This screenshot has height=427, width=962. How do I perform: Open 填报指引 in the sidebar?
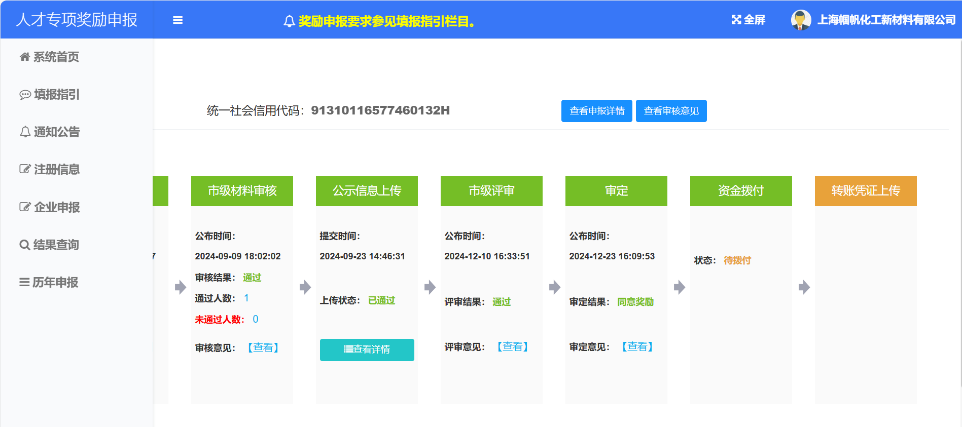coord(50,95)
